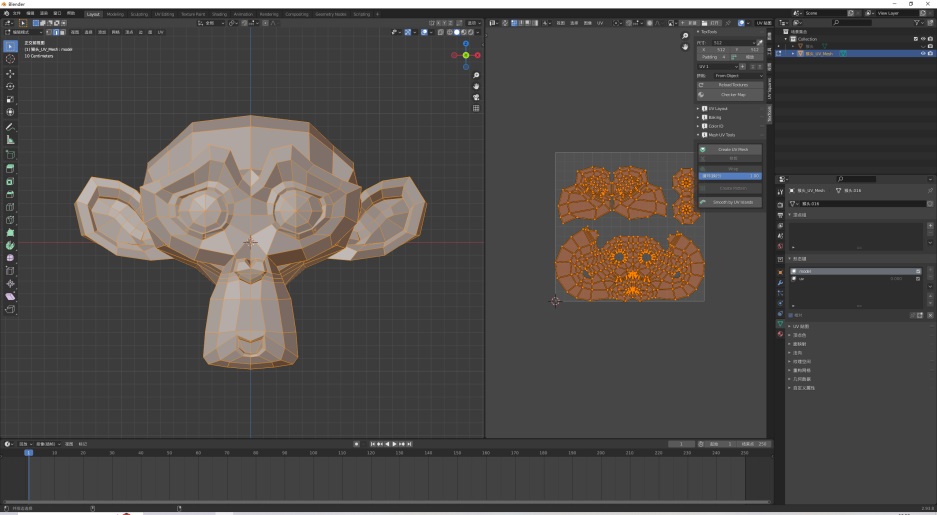Toggle visibility eye of 猴头_UV_Mesh object
937x515 pixels.
[x=922, y=53]
